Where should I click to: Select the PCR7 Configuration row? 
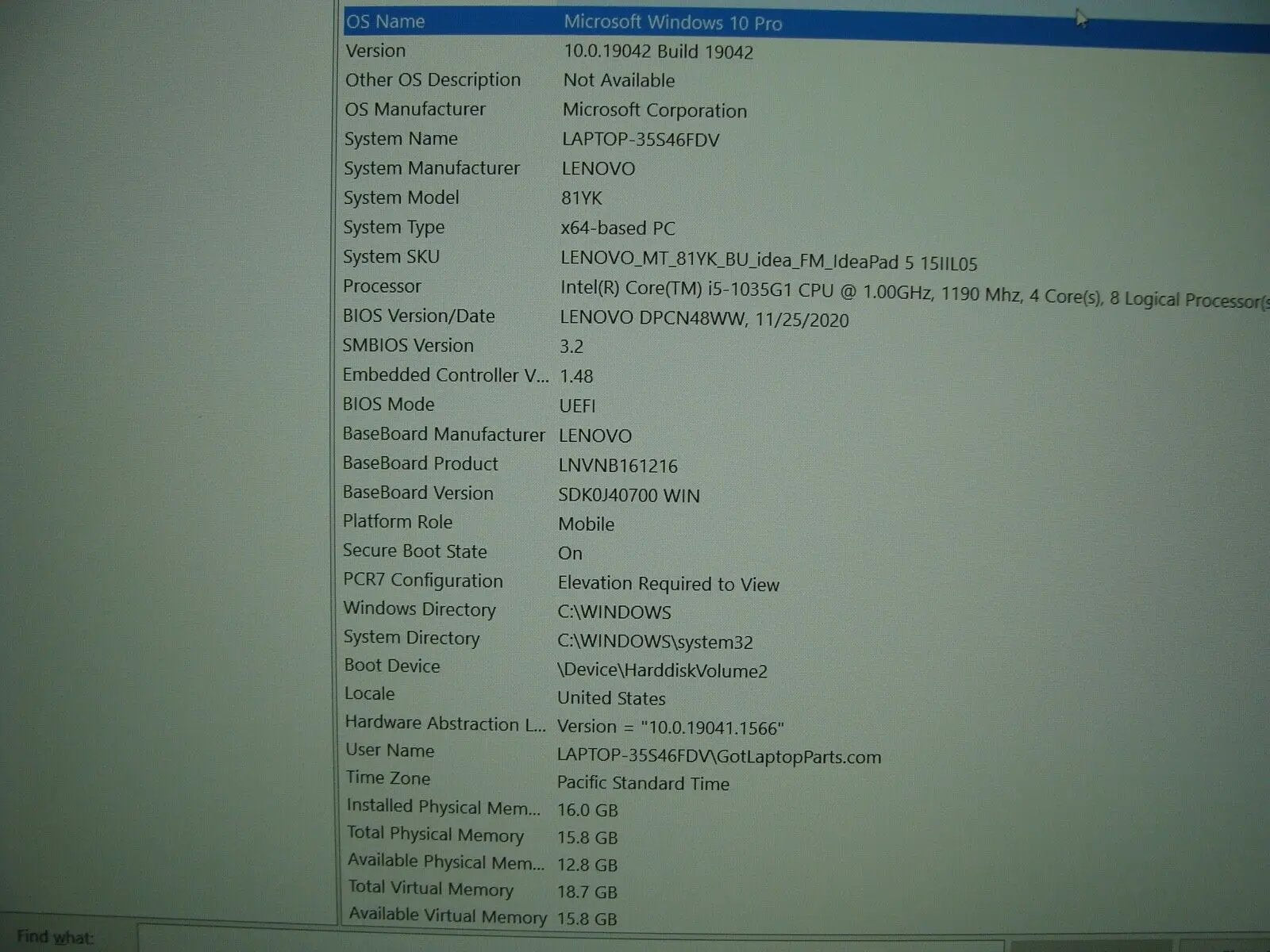click(806, 582)
